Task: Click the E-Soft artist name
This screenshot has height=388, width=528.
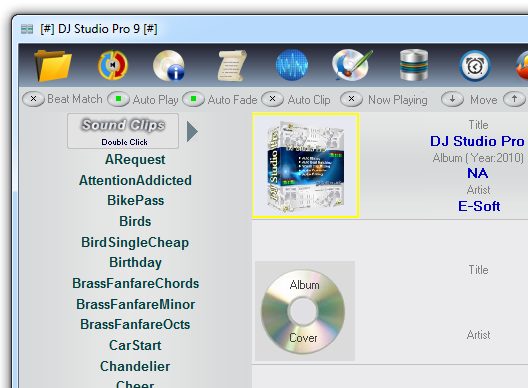Action: [479, 206]
